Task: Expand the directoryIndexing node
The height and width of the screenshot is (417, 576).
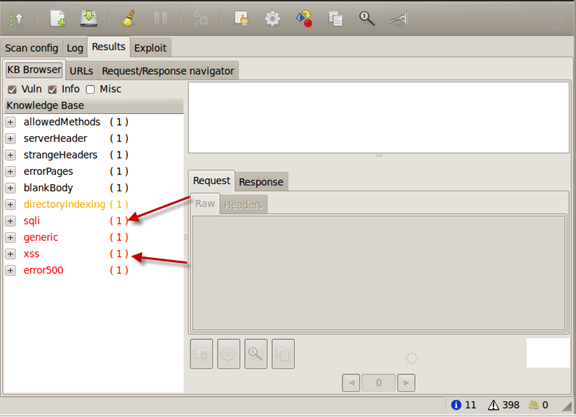Action: (10, 204)
